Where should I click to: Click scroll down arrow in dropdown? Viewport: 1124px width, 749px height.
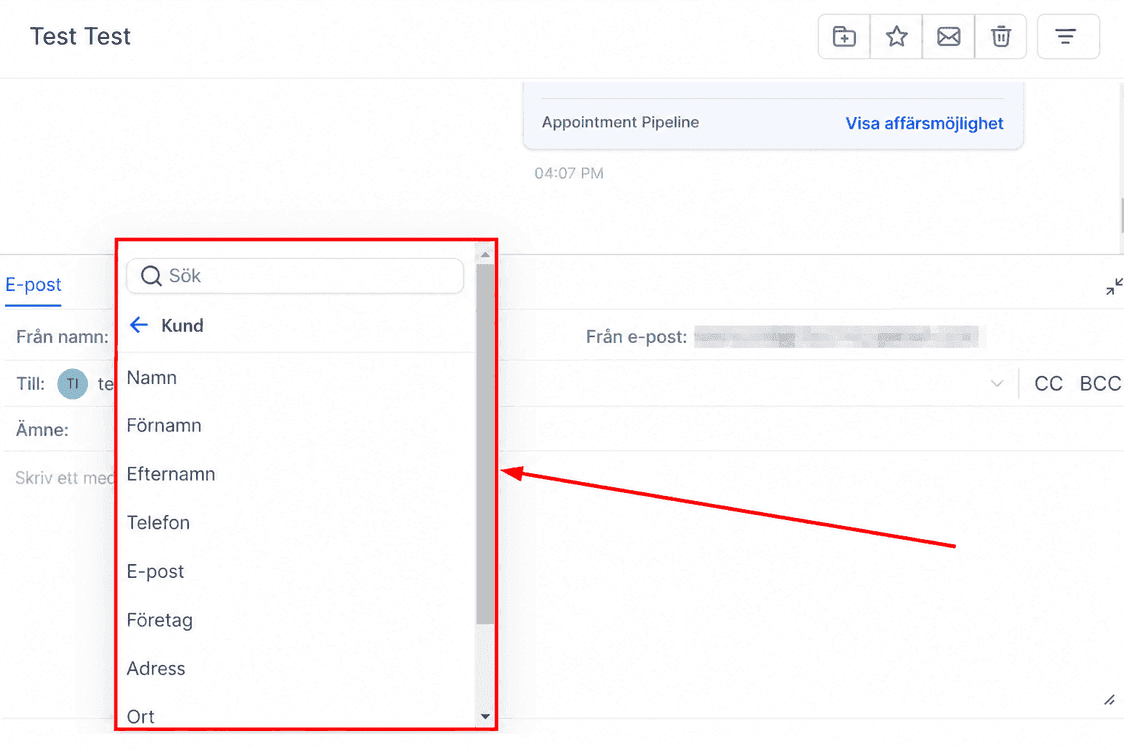485,716
